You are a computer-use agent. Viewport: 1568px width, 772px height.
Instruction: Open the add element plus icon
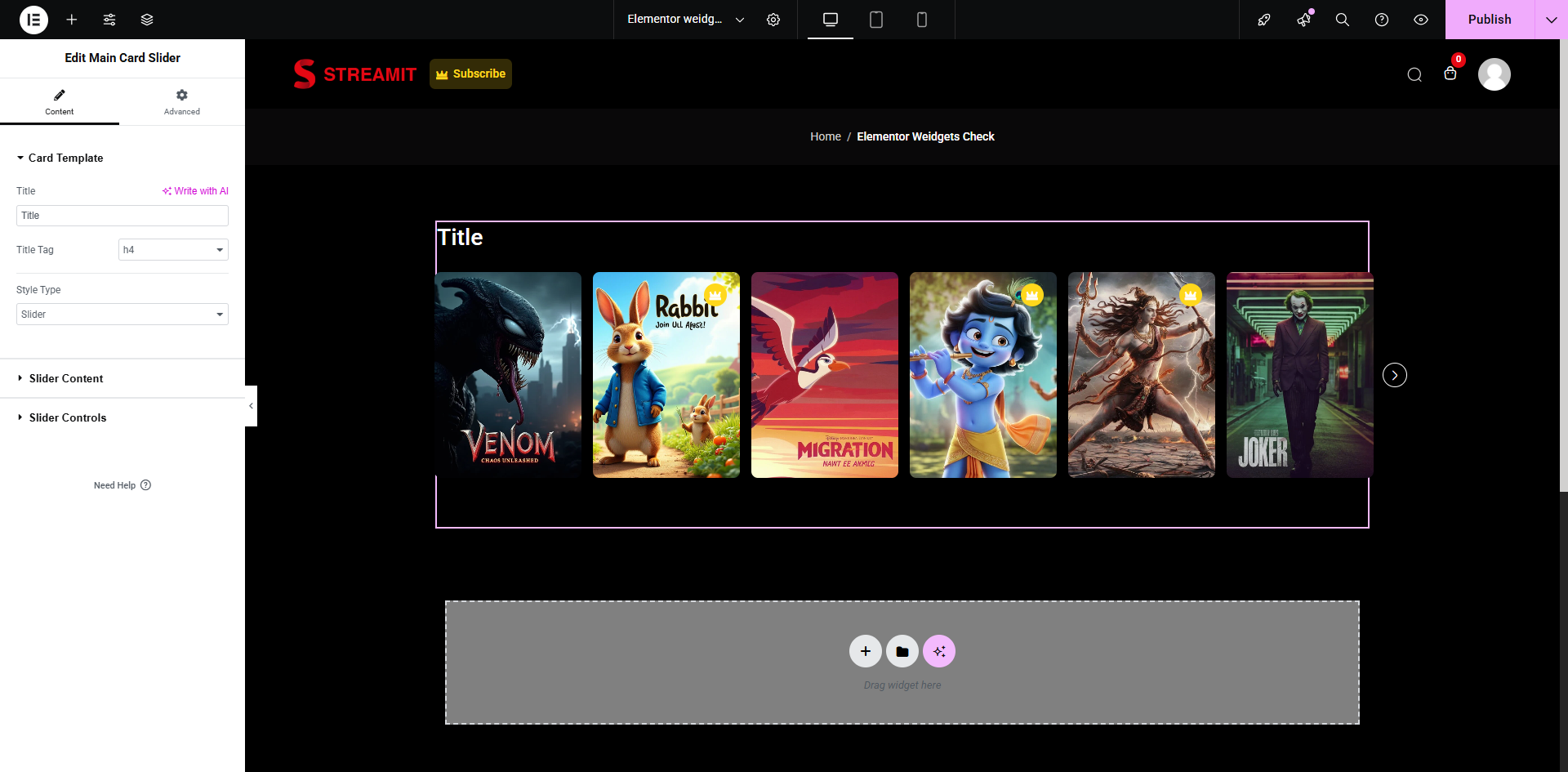[72, 20]
